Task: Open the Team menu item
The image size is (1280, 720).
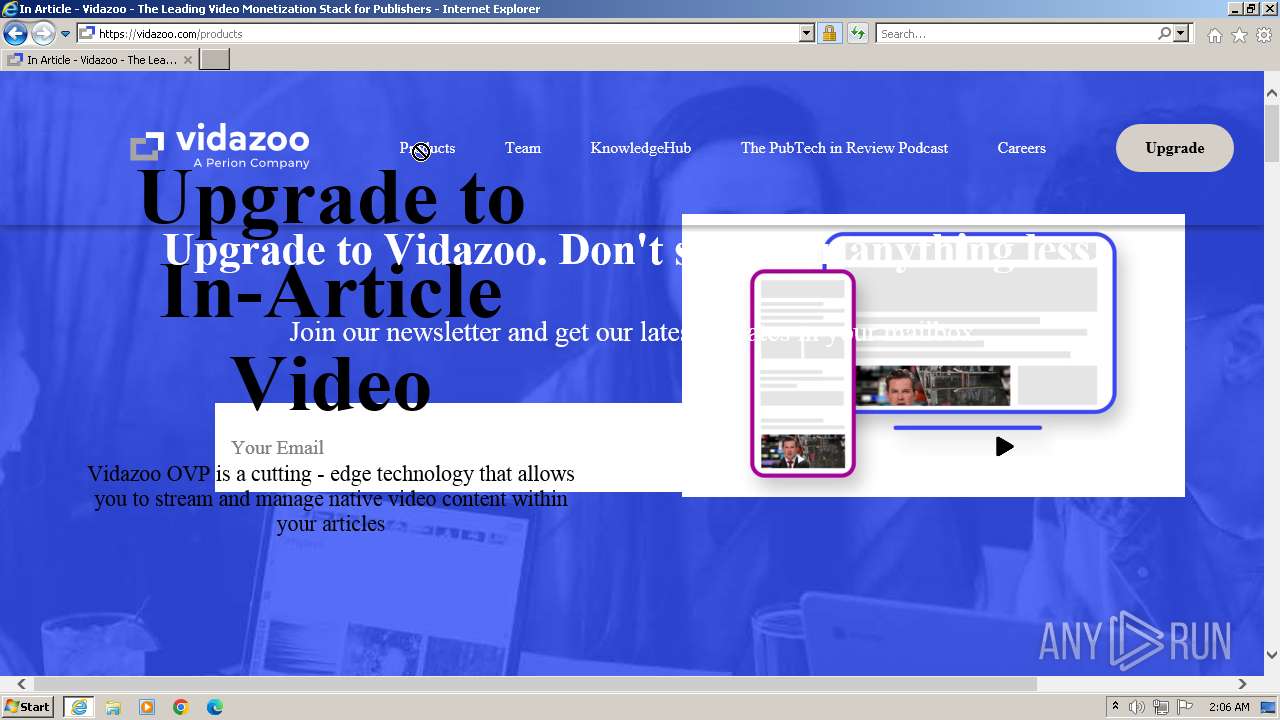Action: [523, 148]
